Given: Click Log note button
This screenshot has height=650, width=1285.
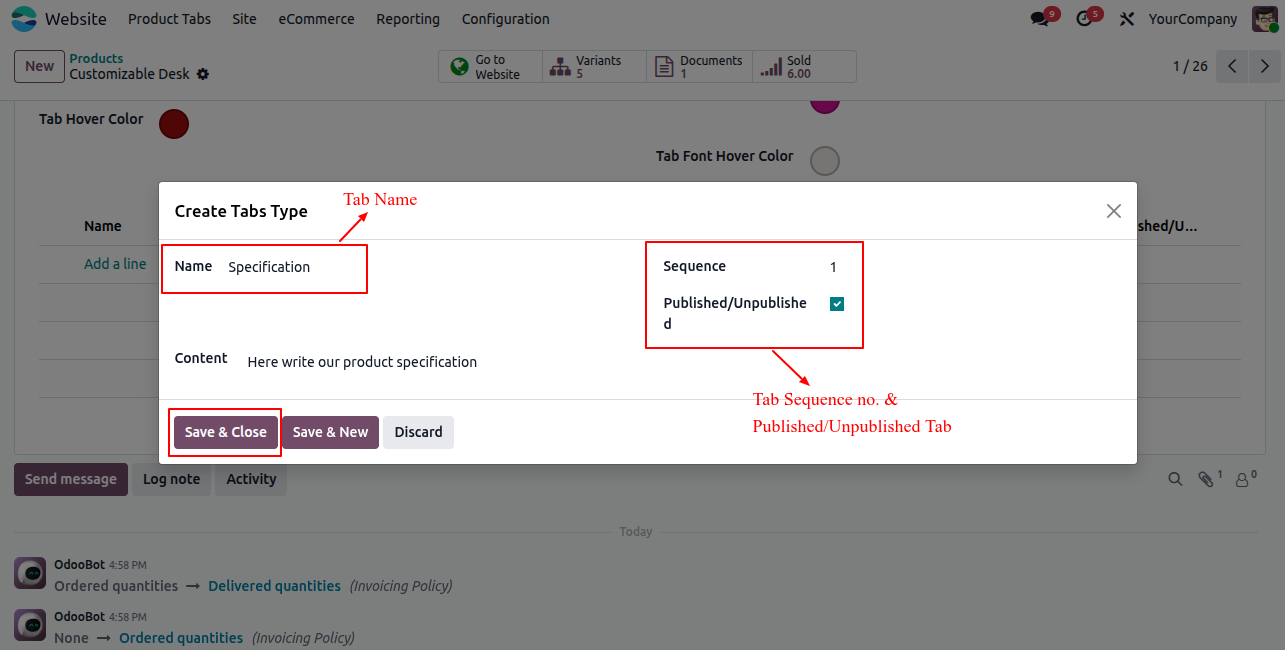Looking at the screenshot, I should [171, 479].
